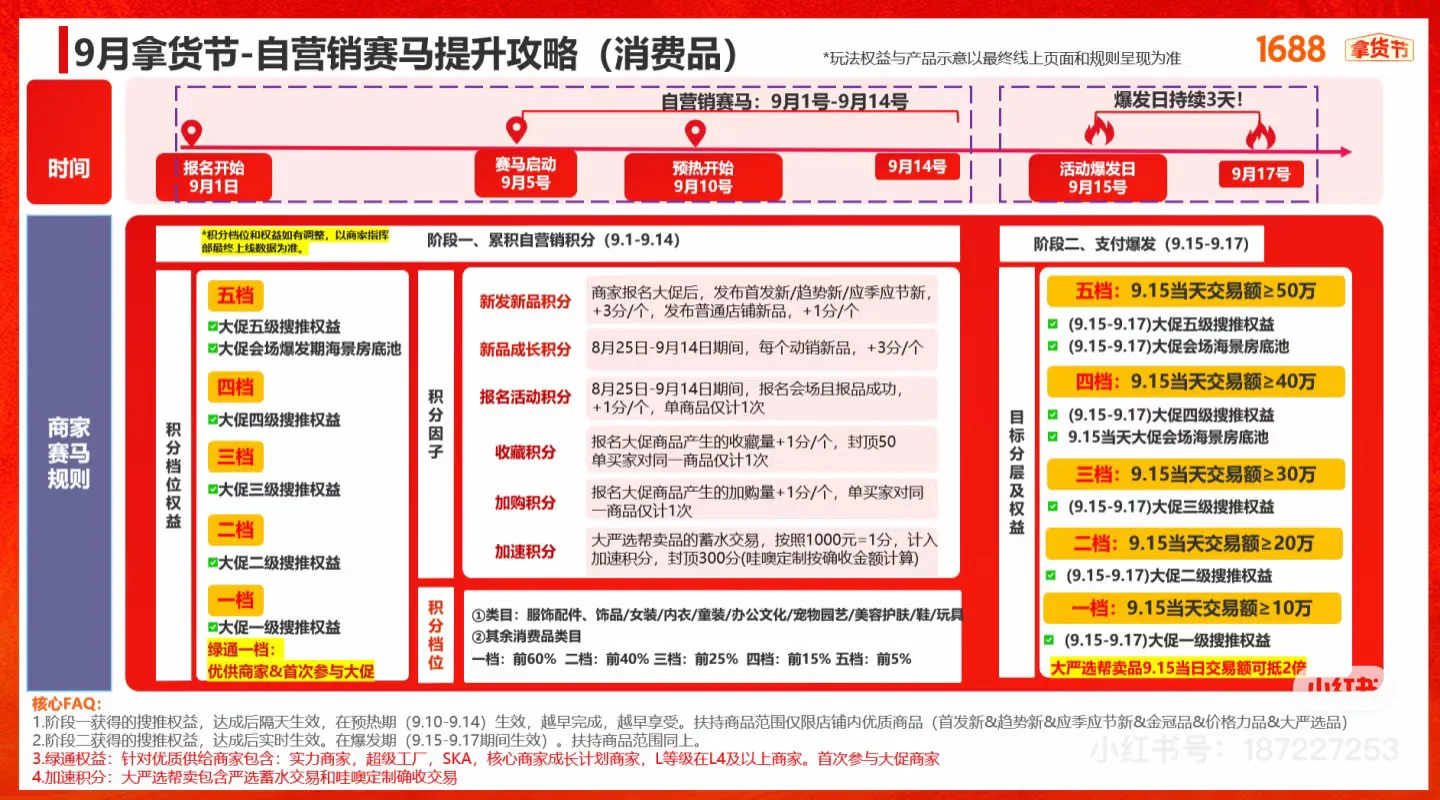Click 二档: 9.15当天交易额≥20万 banner
This screenshot has width=1440, height=800.
tap(1193, 544)
